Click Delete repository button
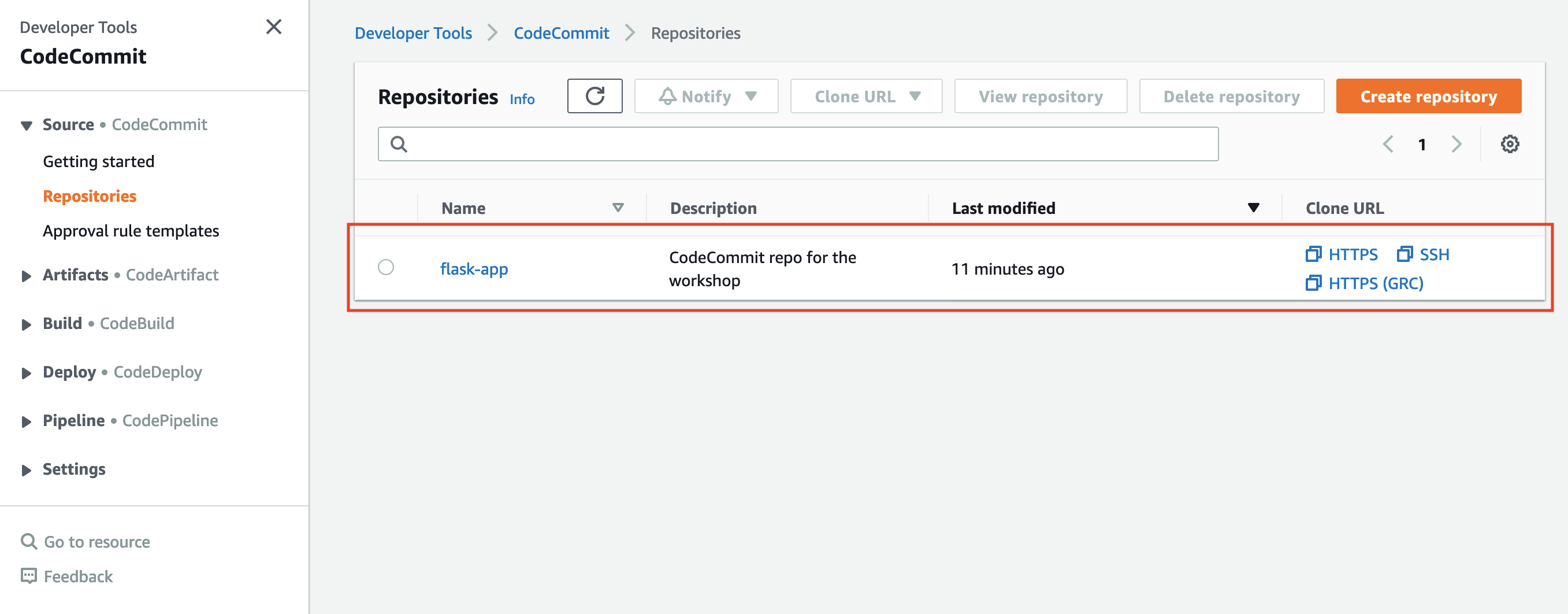The width and height of the screenshot is (1568, 614). click(x=1231, y=96)
